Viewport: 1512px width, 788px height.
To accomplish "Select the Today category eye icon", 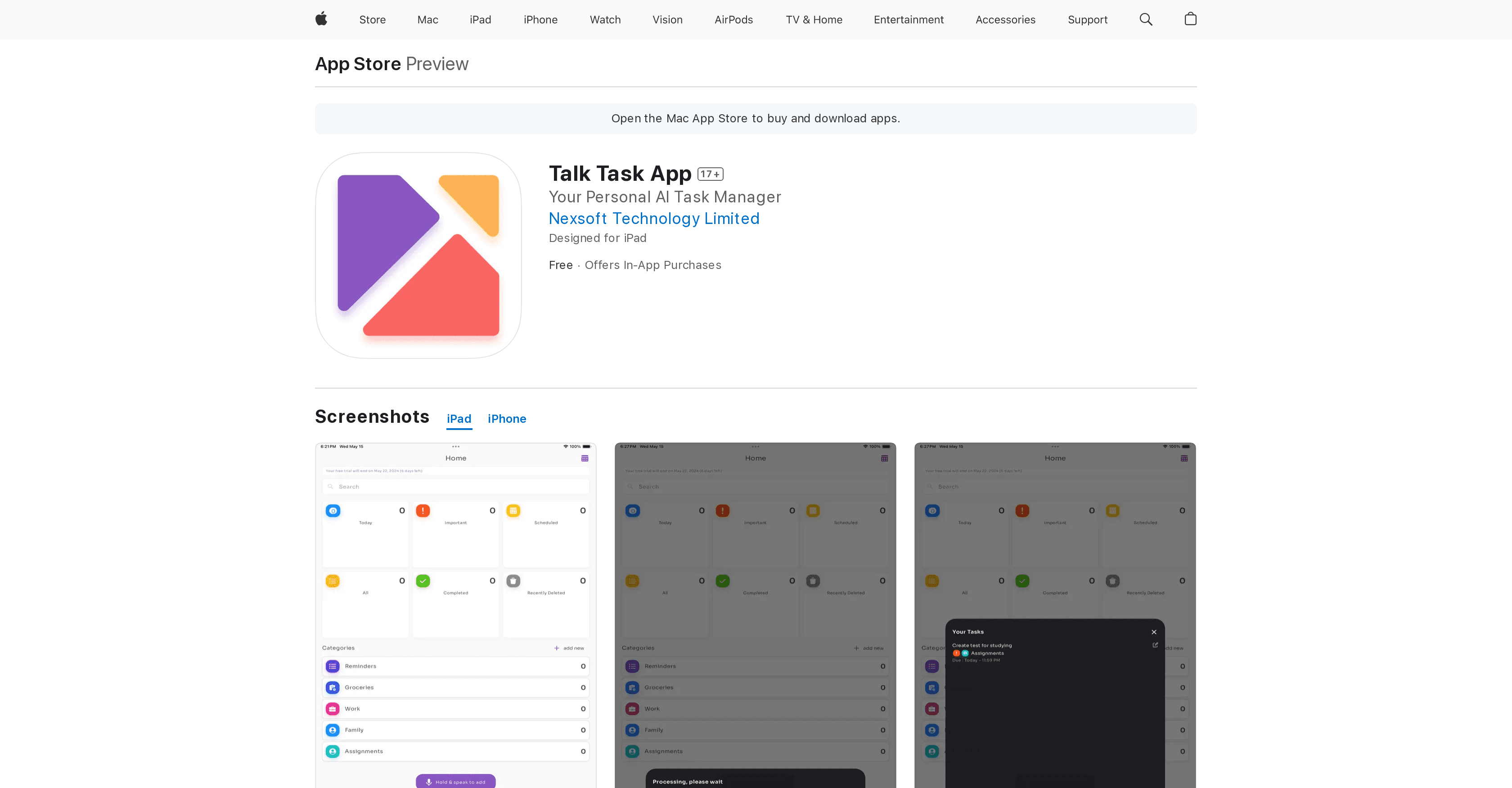I will (x=333, y=510).
